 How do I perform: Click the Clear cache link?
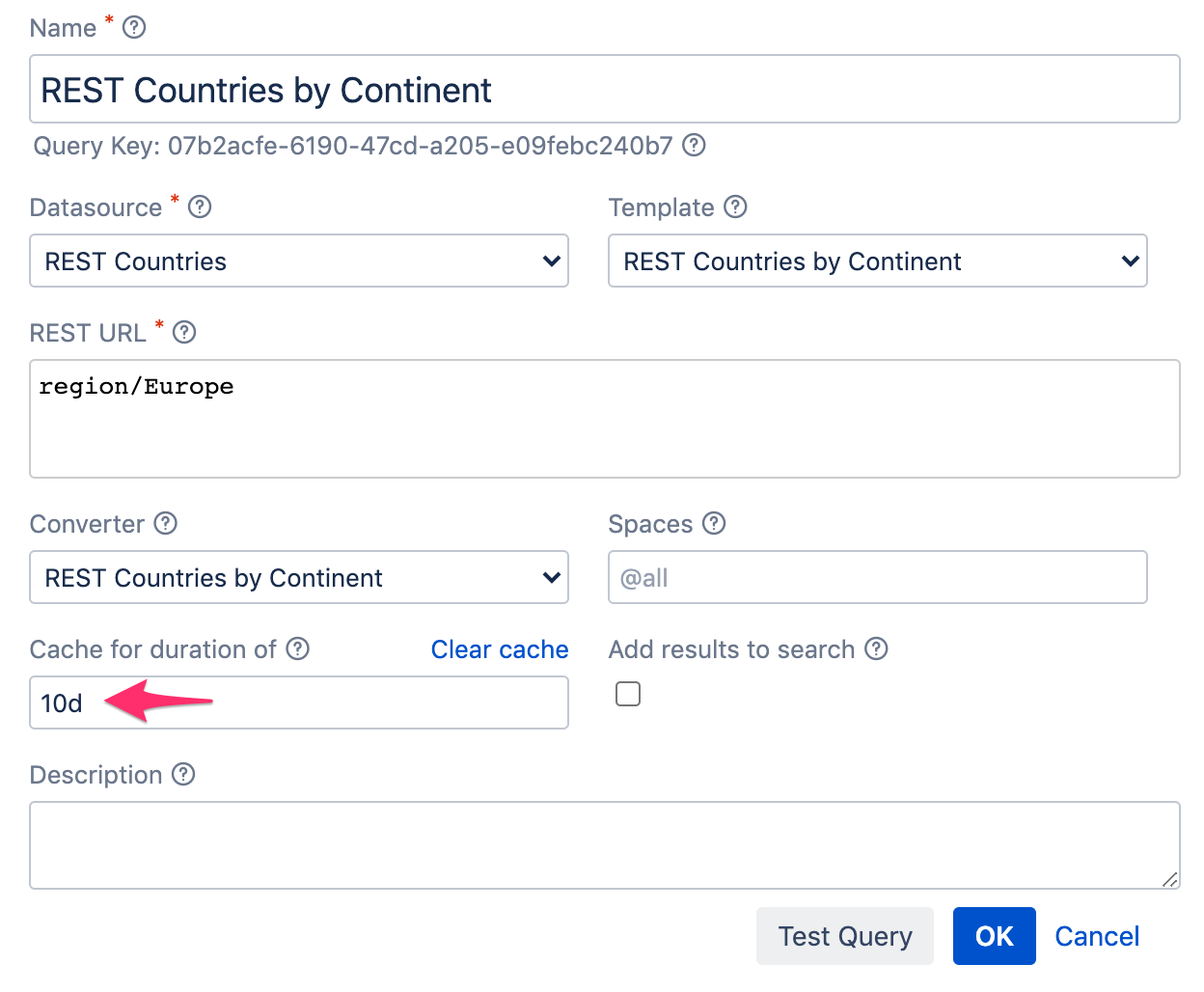[x=499, y=649]
